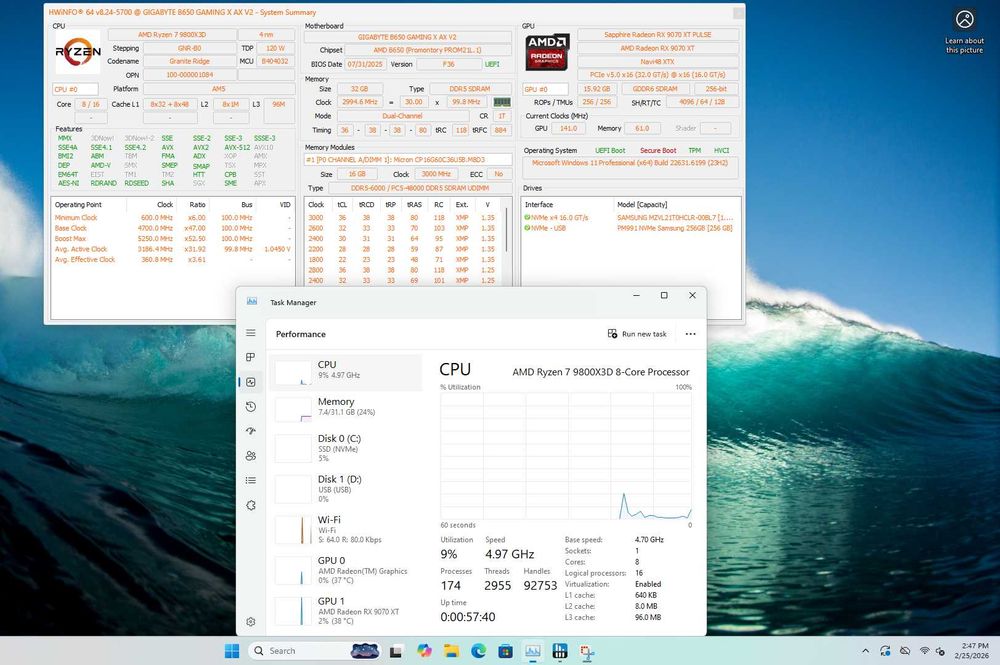The width and height of the screenshot is (1000, 665).
Task: Open App history in Task Manager sidebar
Action: pos(251,407)
